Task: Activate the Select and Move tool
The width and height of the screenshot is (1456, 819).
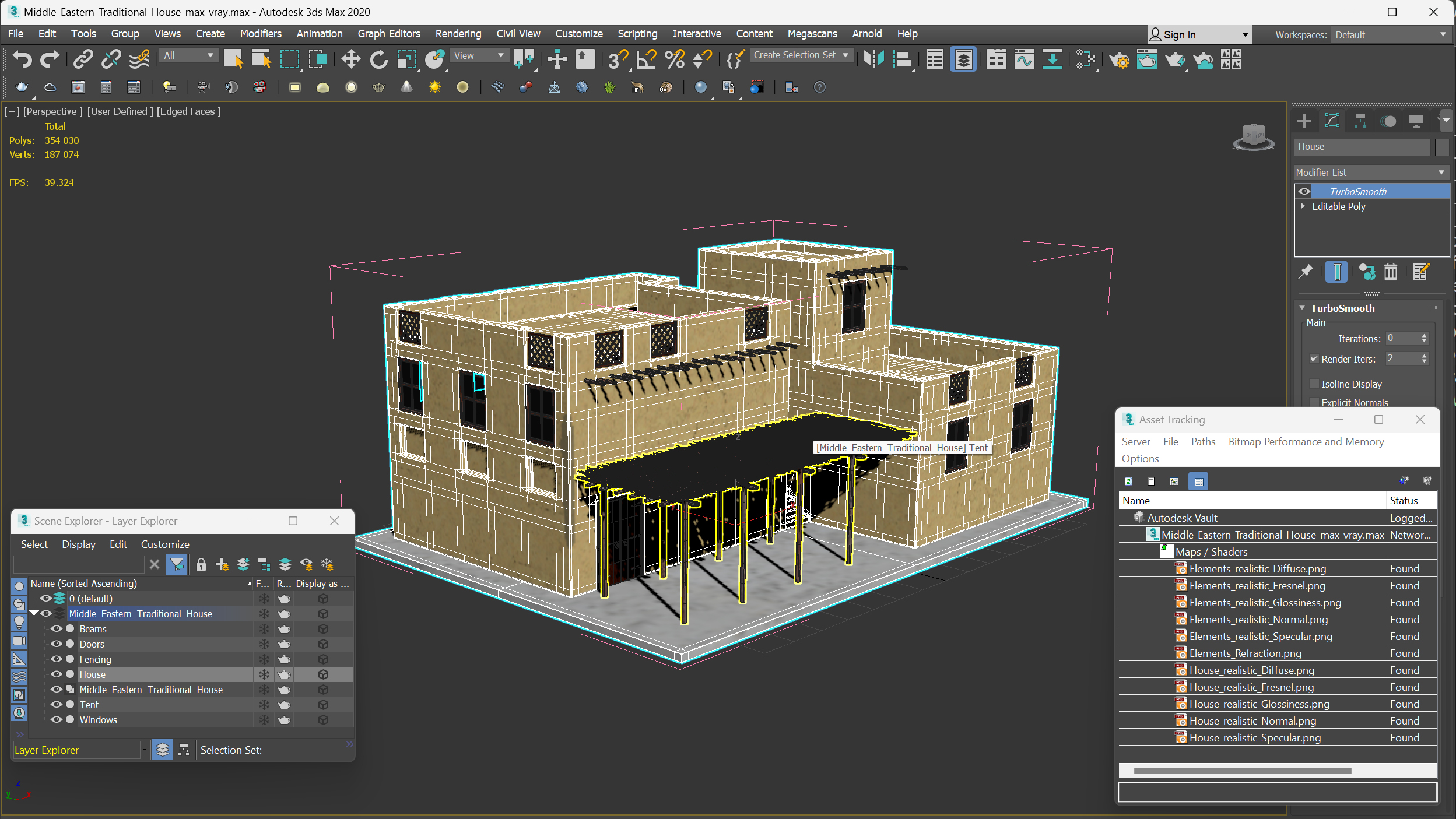Action: point(350,59)
